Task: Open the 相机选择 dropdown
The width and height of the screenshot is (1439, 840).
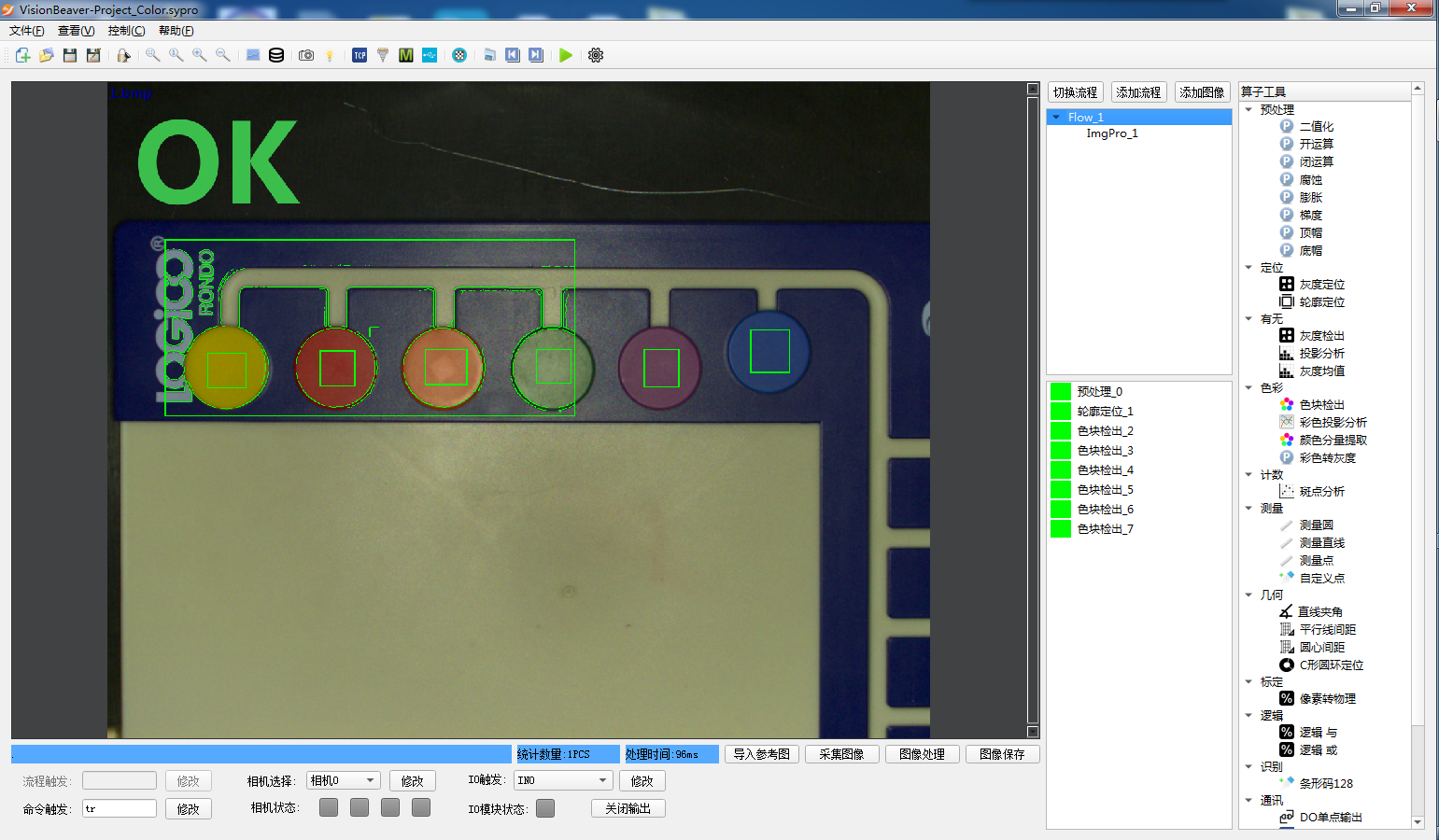Action: 343,780
